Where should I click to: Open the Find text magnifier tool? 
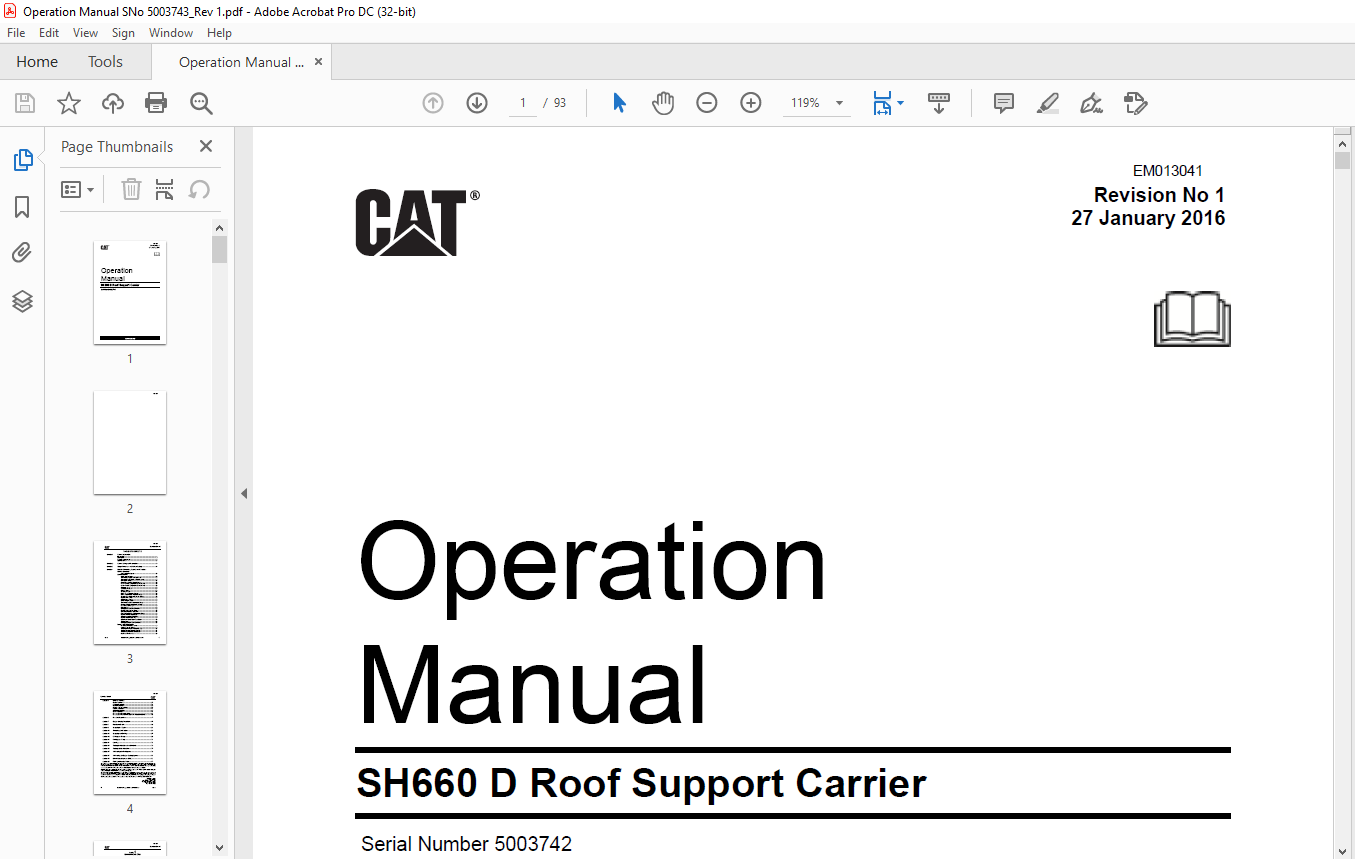coord(201,103)
